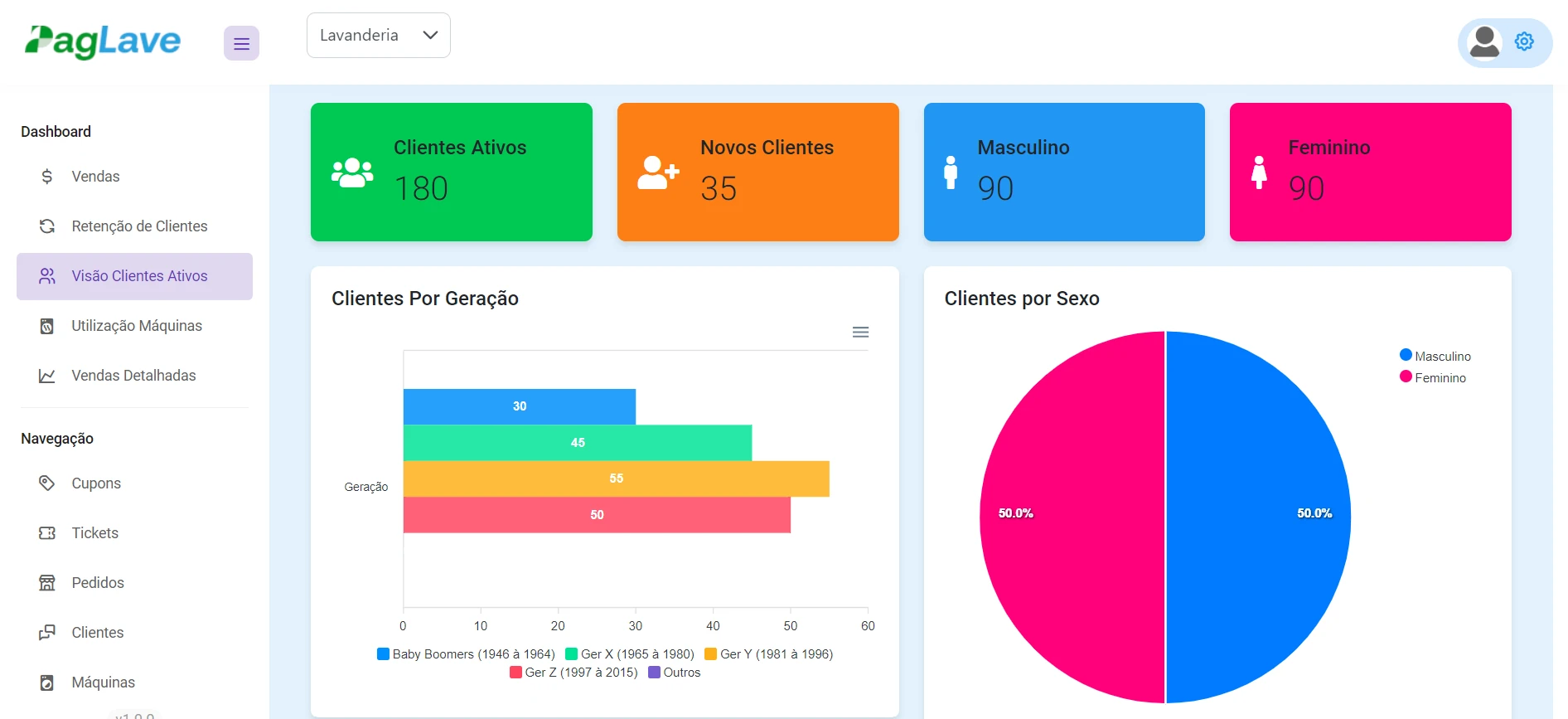Click the female figure icon in Feminino card
Screen dimensions: 1568x719
pyautogui.click(x=1259, y=172)
